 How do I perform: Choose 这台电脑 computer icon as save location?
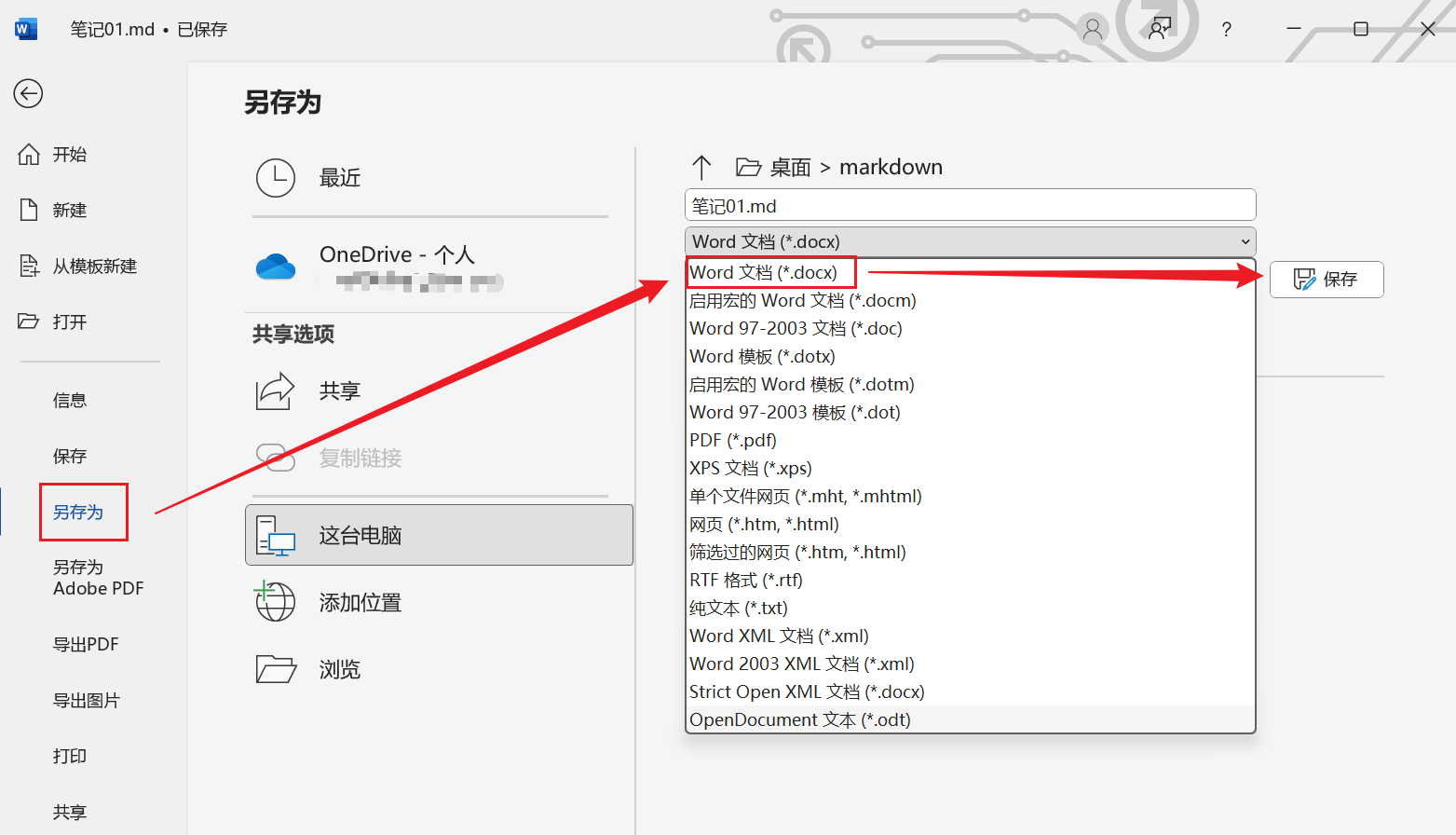click(x=276, y=535)
